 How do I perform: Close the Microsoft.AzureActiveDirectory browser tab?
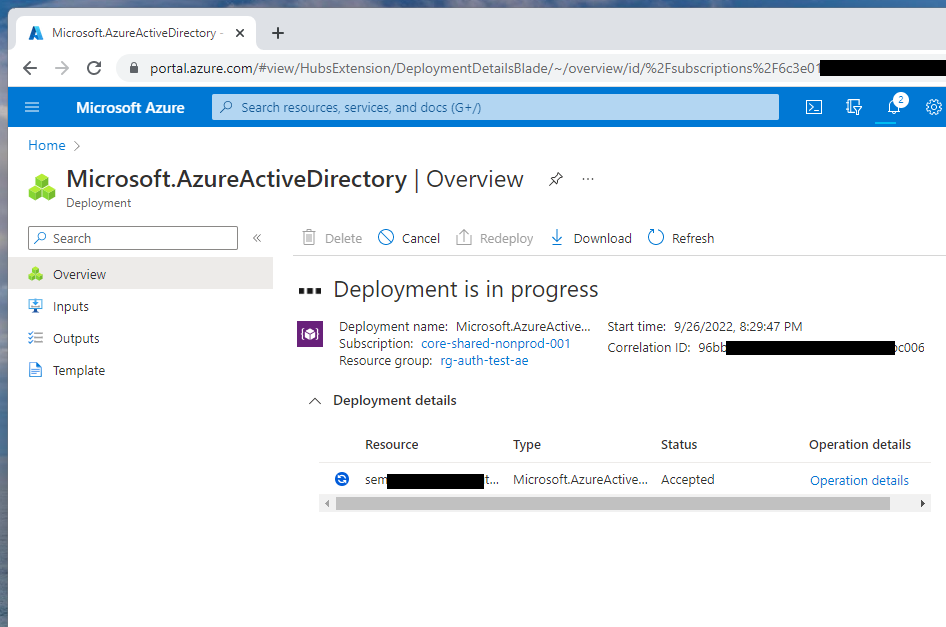coord(240,33)
